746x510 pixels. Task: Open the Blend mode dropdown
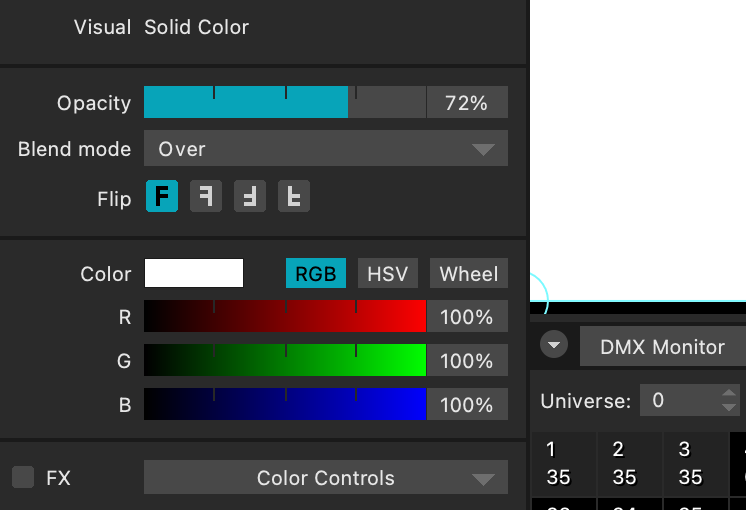(326, 149)
